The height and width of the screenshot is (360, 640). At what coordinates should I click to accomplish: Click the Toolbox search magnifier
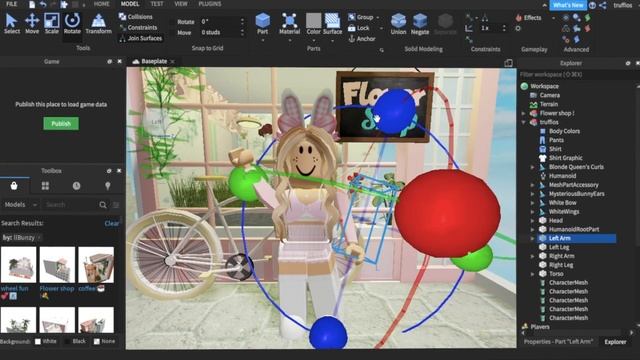(x=103, y=204)
